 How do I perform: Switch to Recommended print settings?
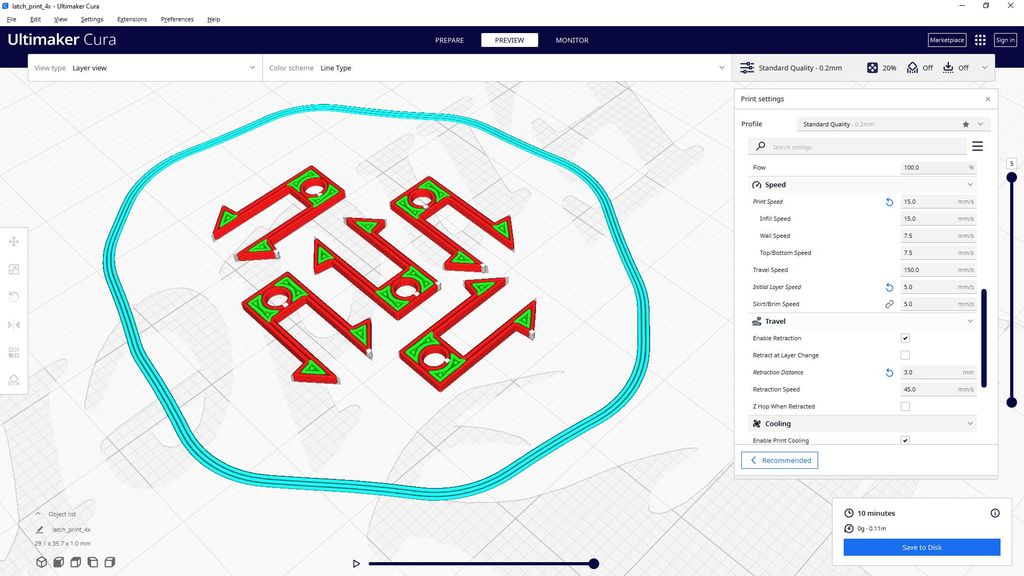(779, 460)
